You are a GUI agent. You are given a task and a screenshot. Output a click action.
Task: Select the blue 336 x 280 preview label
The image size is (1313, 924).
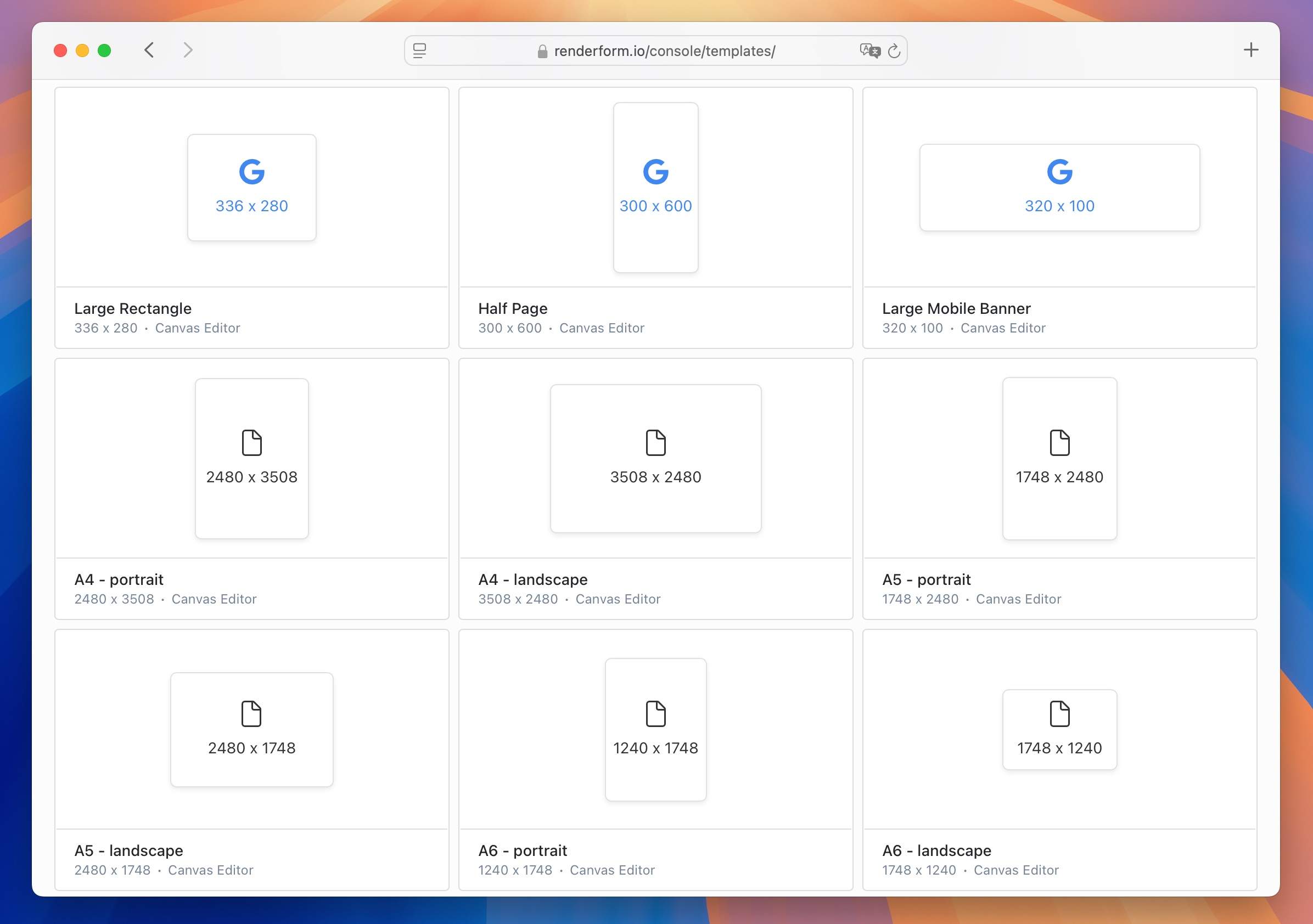point(251,206)
